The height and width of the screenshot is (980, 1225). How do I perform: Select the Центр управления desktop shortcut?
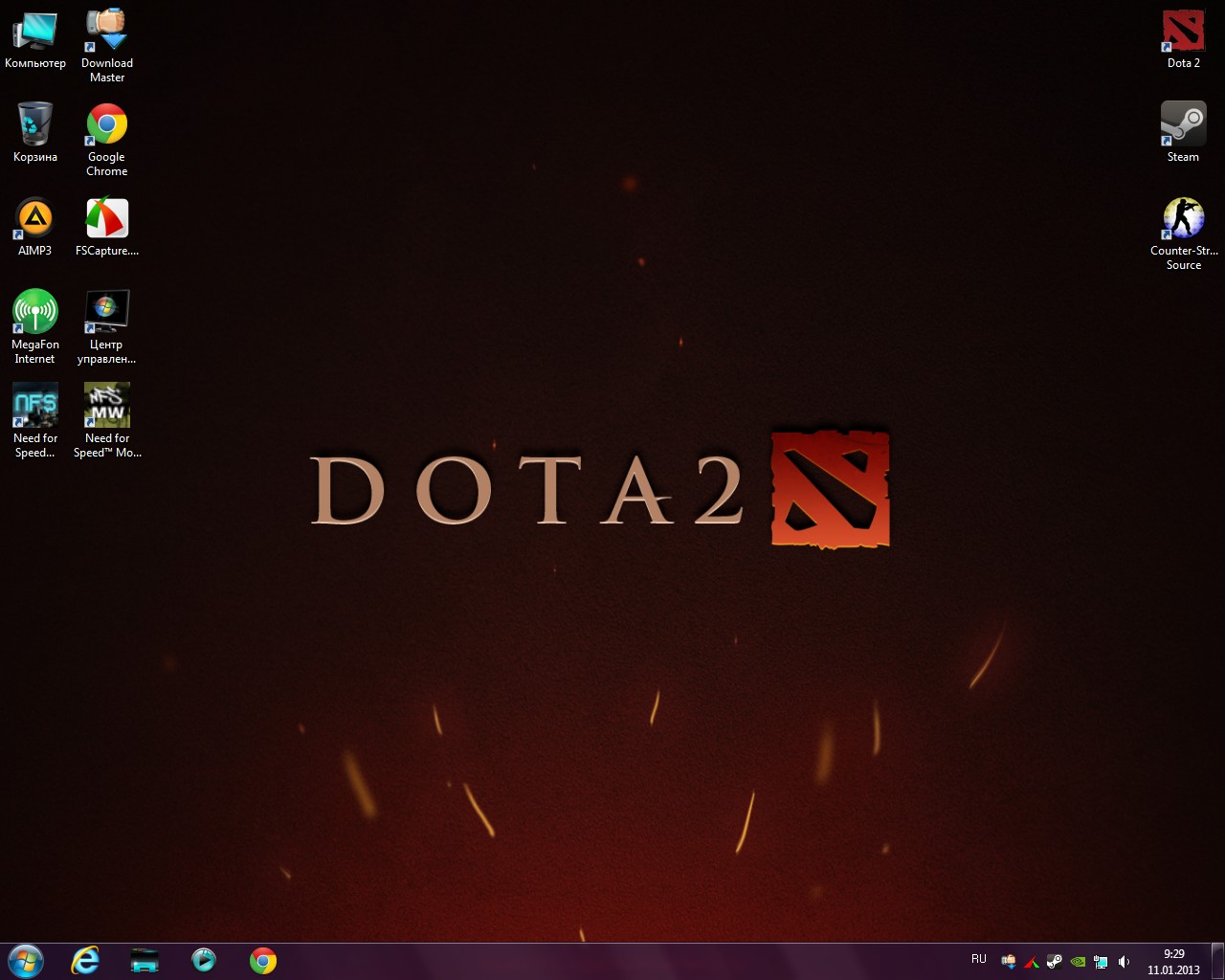[x=107, y=327]
